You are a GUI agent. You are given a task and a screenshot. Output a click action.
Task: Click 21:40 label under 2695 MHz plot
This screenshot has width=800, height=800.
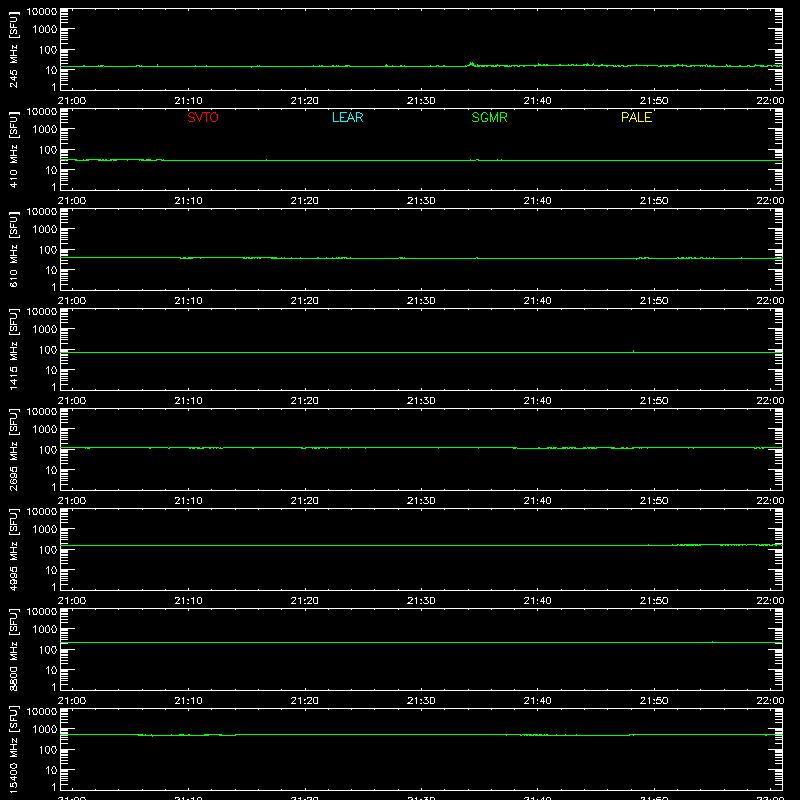(x=537, y=501)
